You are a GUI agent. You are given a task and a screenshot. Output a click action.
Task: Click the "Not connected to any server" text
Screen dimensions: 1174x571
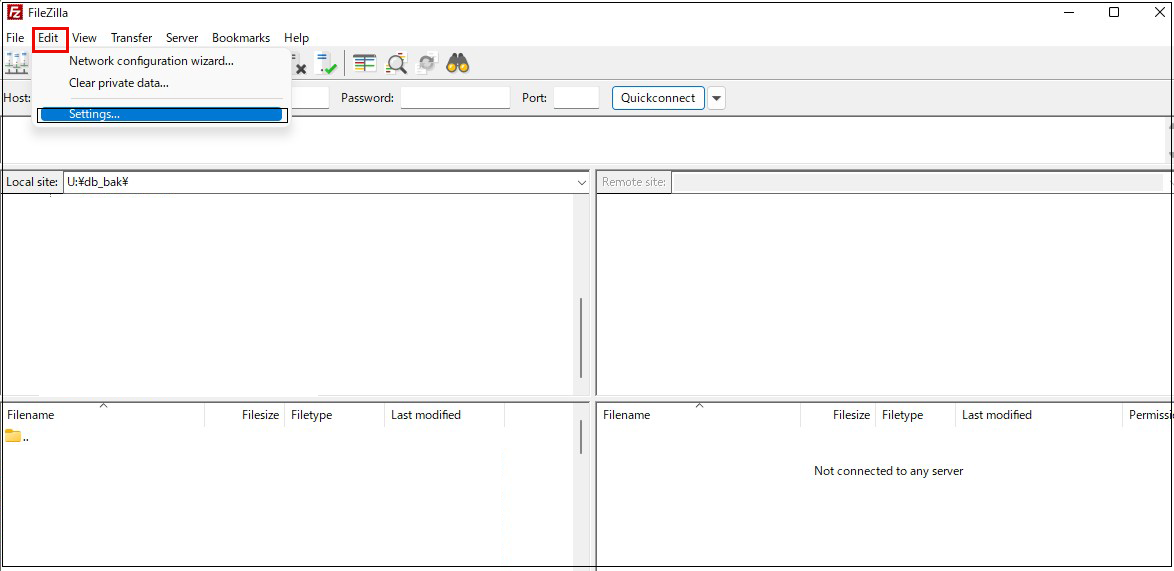pyautogui.click(x=889, y=471)
